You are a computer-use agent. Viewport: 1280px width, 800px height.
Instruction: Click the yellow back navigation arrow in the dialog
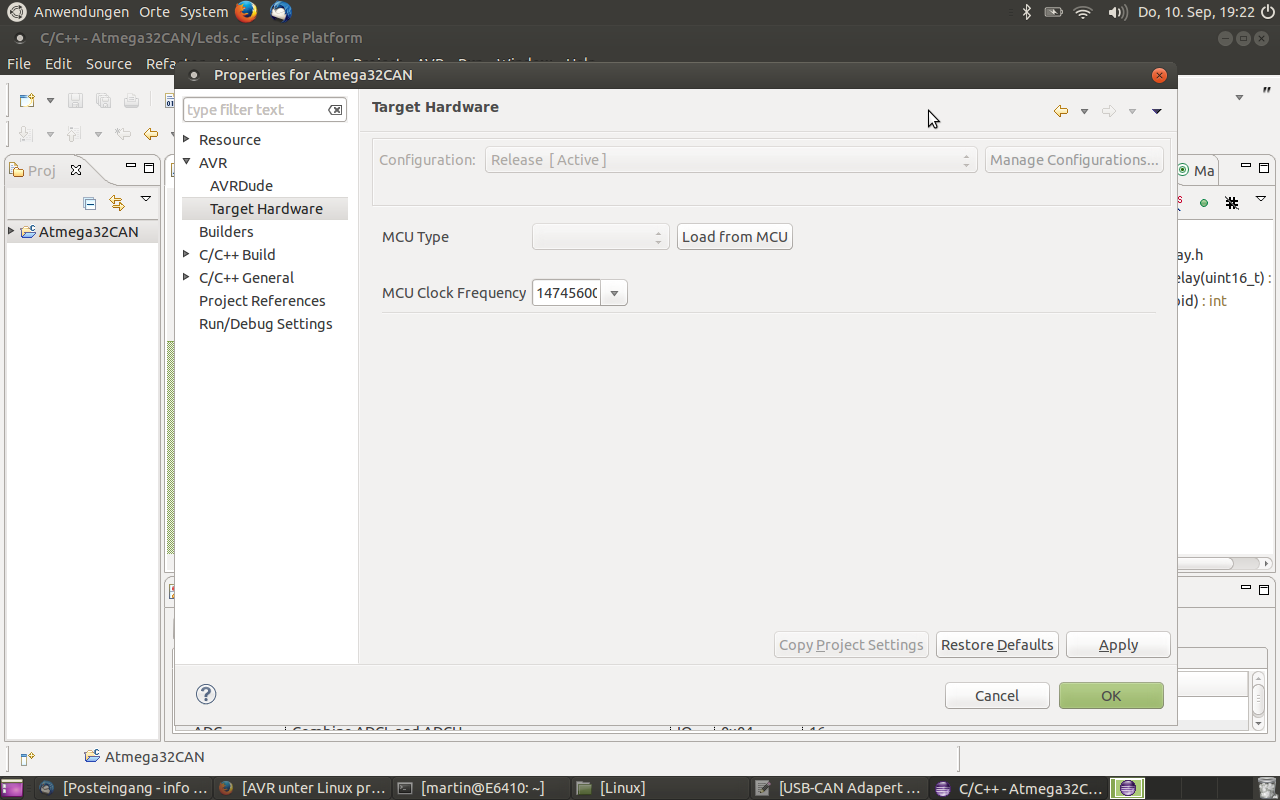click(1059, 111)
